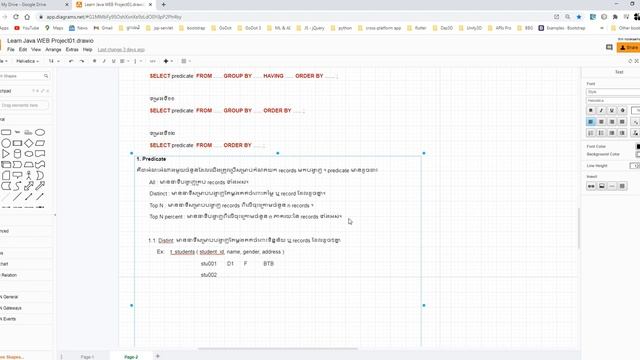Image resolution: width=640 pixels, height=360 pixels.
Task: Select the trapezoid shape in shapes palette
Action: pyautogui.click(x=29, y=164)
